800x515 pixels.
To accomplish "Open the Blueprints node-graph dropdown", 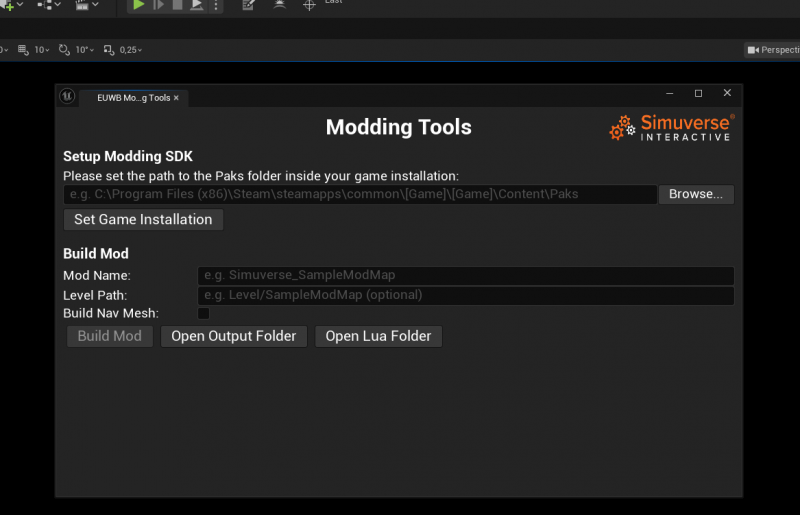I will [x=49, y=5].
